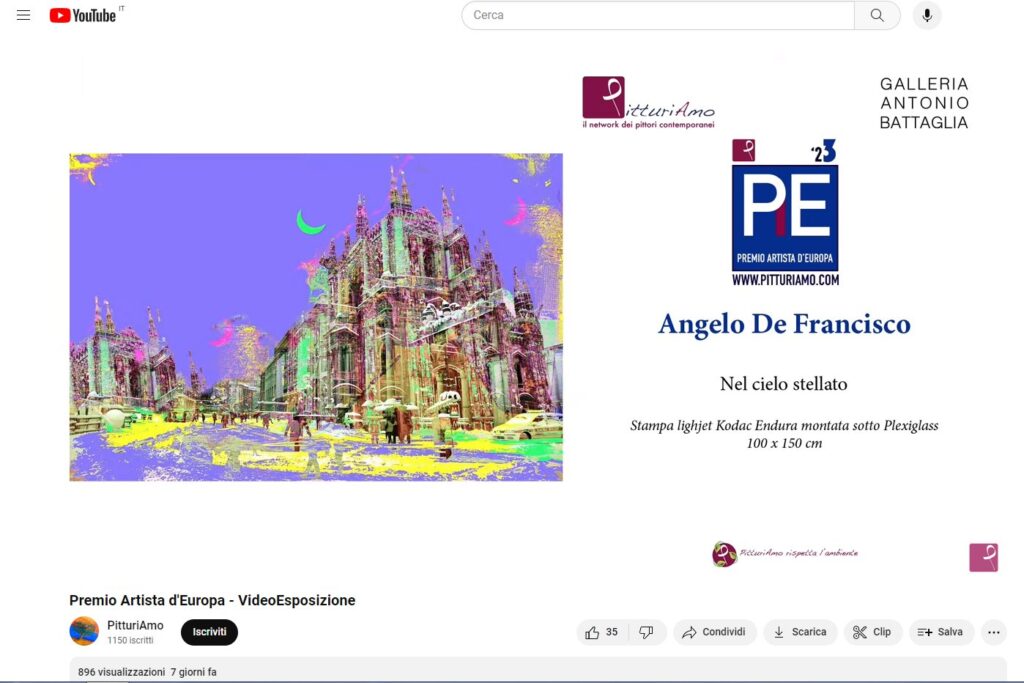Click the Condividi share button

[714, 632]
